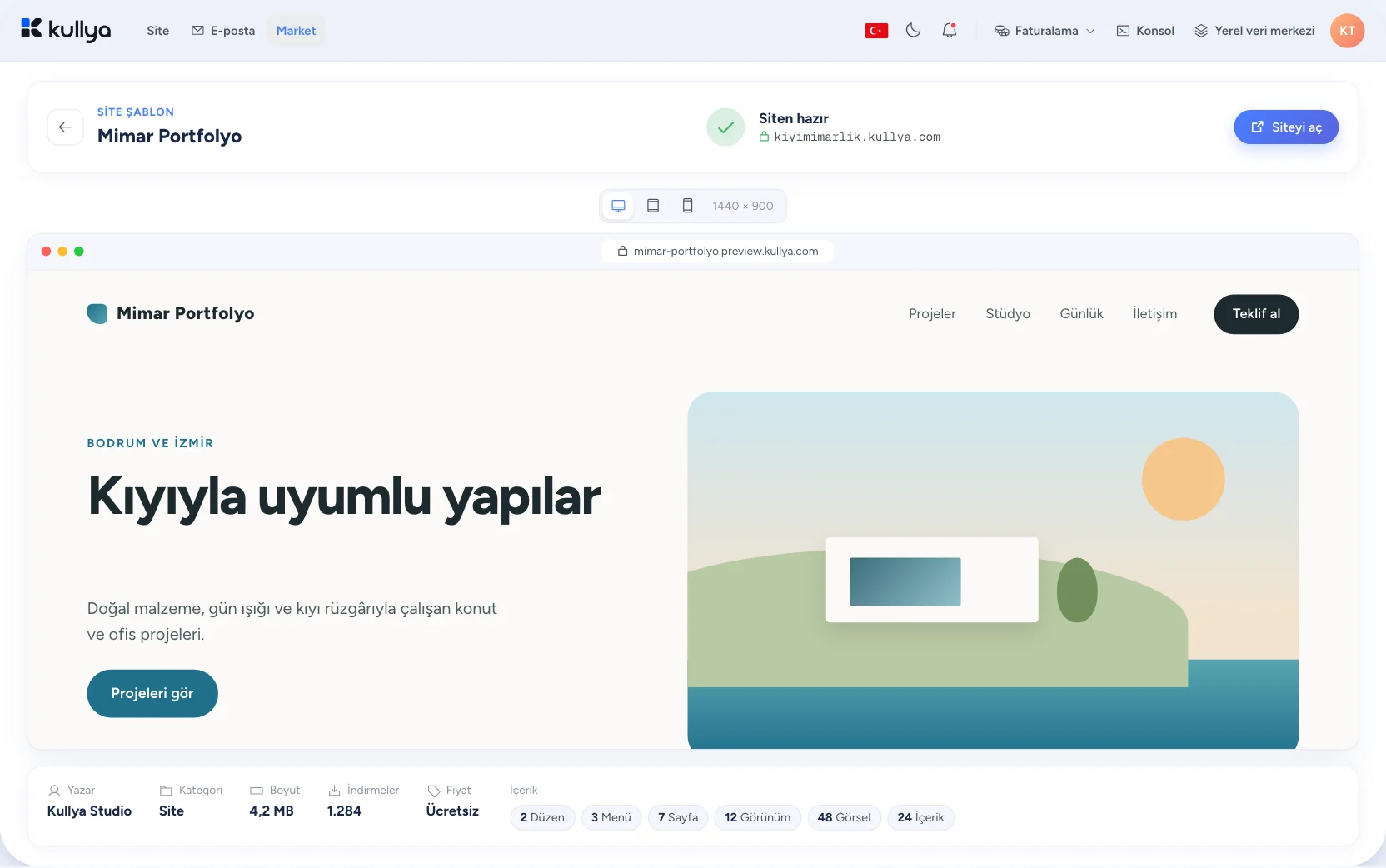Viewport: 1386px width, 868px height.
Task: Open KT user avatar menu
Action: coord(1347,31)
